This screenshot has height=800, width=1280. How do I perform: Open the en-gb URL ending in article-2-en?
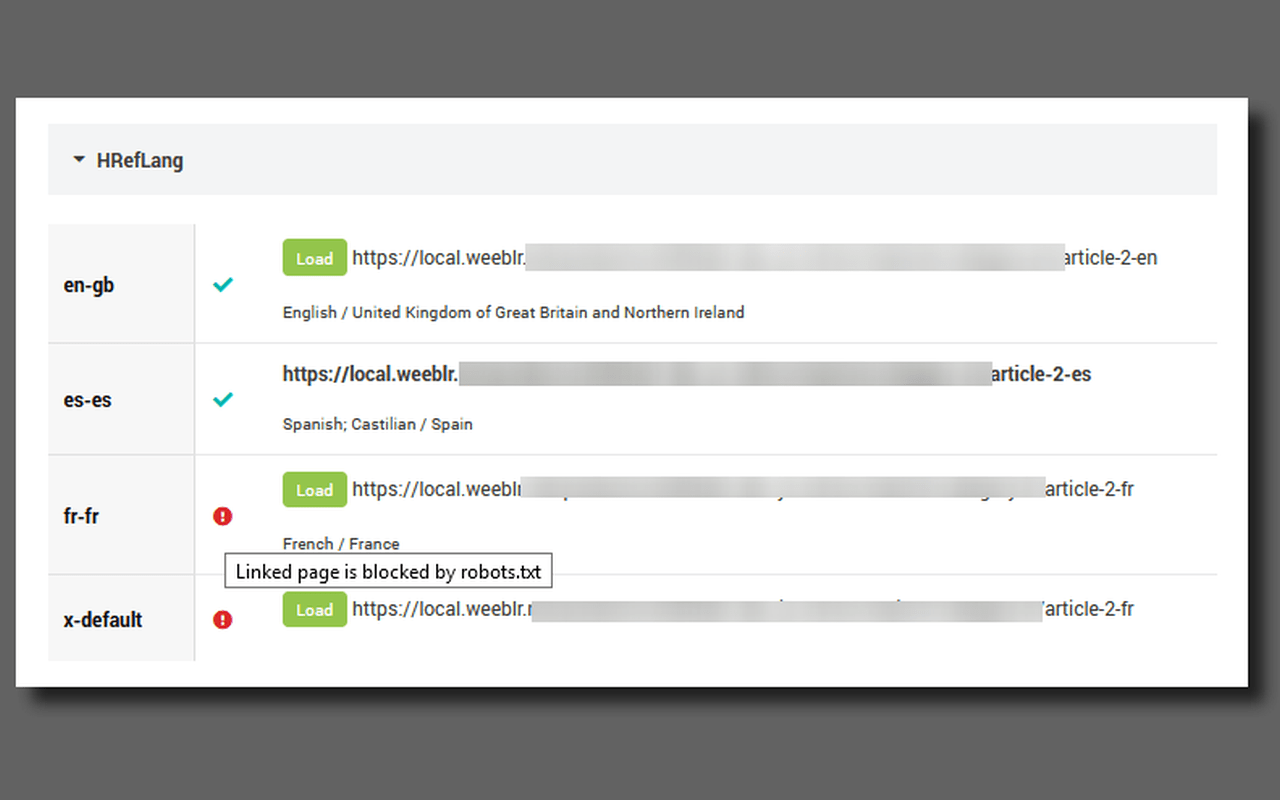point(755,258)
